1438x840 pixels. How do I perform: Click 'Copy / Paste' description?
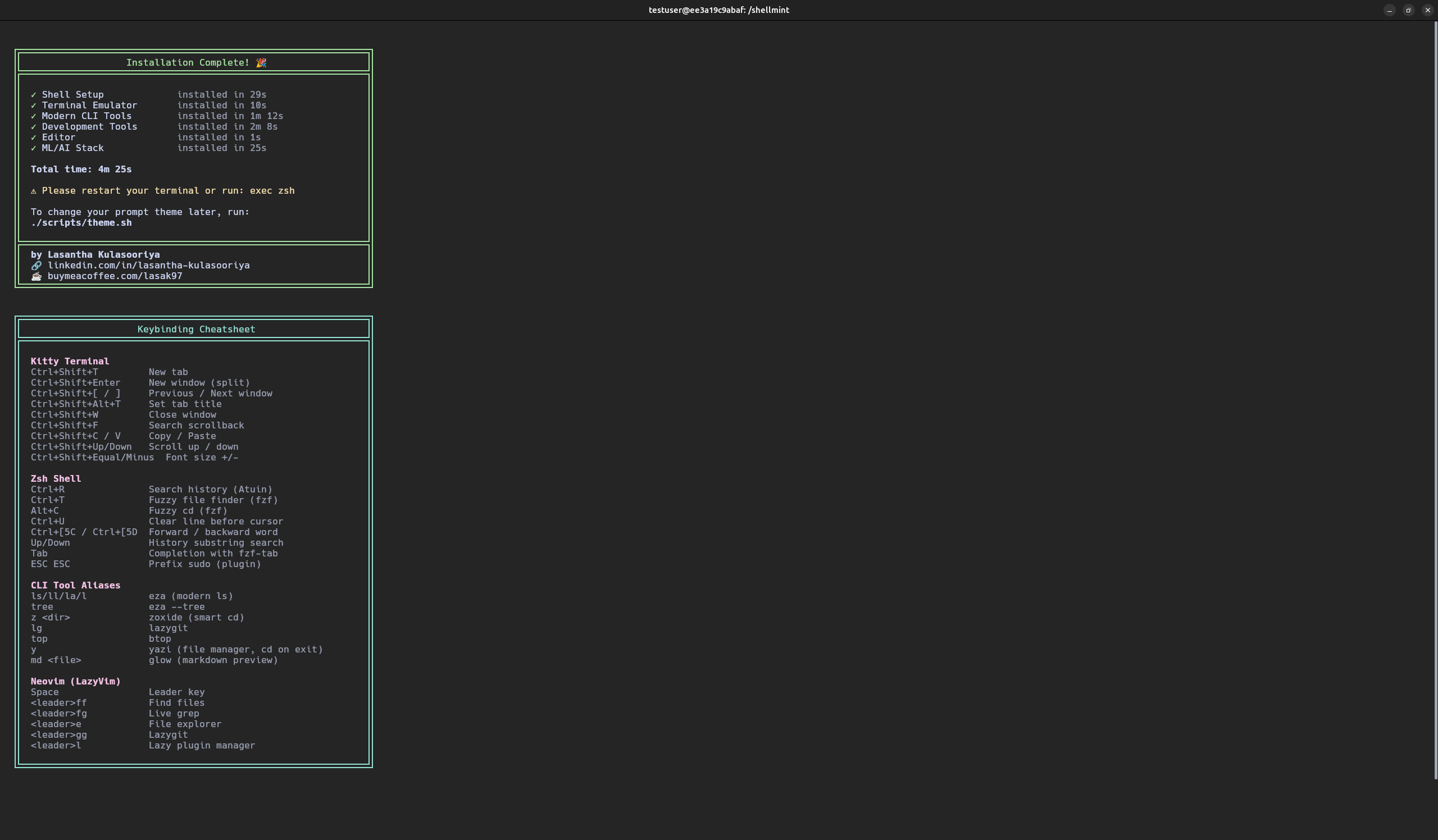coord(182,436)
